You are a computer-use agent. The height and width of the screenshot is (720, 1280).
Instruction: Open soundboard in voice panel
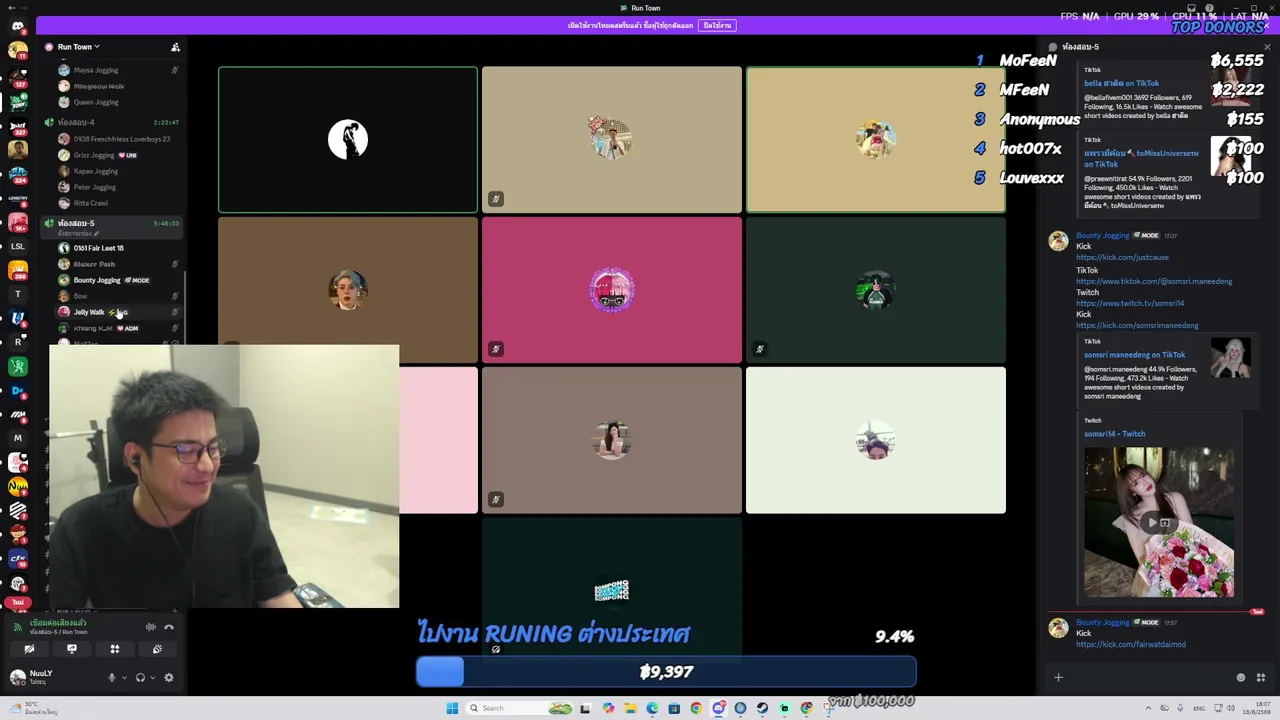point(157,649)
